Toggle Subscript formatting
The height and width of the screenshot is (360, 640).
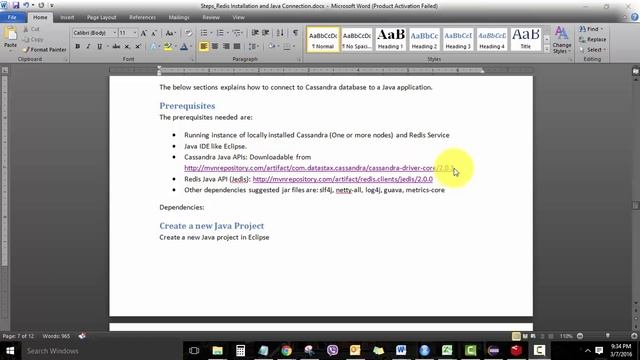click(127, 47)
